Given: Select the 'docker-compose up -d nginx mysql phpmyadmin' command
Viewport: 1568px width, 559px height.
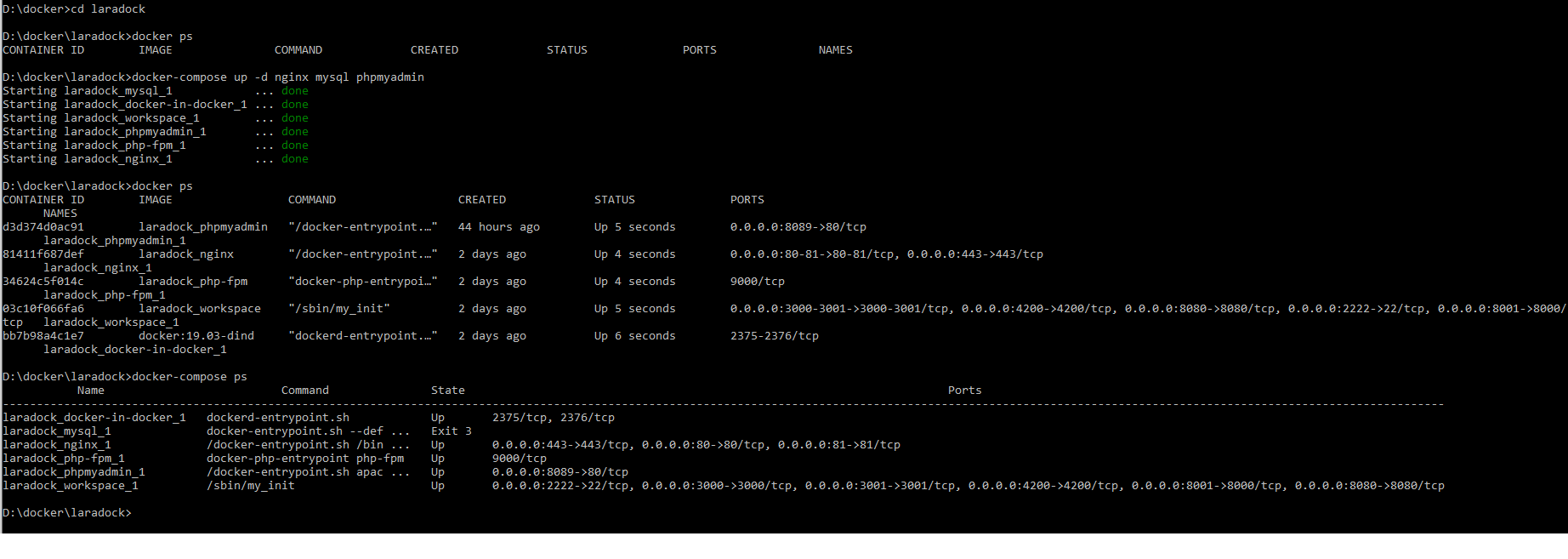Looking at the screenshot, I should tap(278, 77).
